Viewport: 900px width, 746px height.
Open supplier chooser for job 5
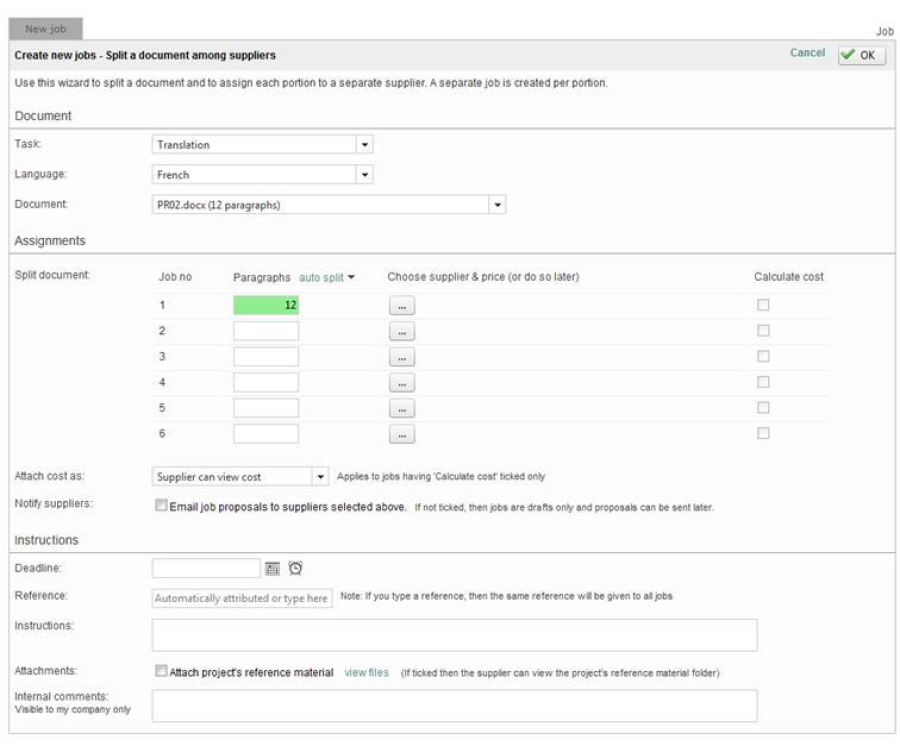[400, 409]
